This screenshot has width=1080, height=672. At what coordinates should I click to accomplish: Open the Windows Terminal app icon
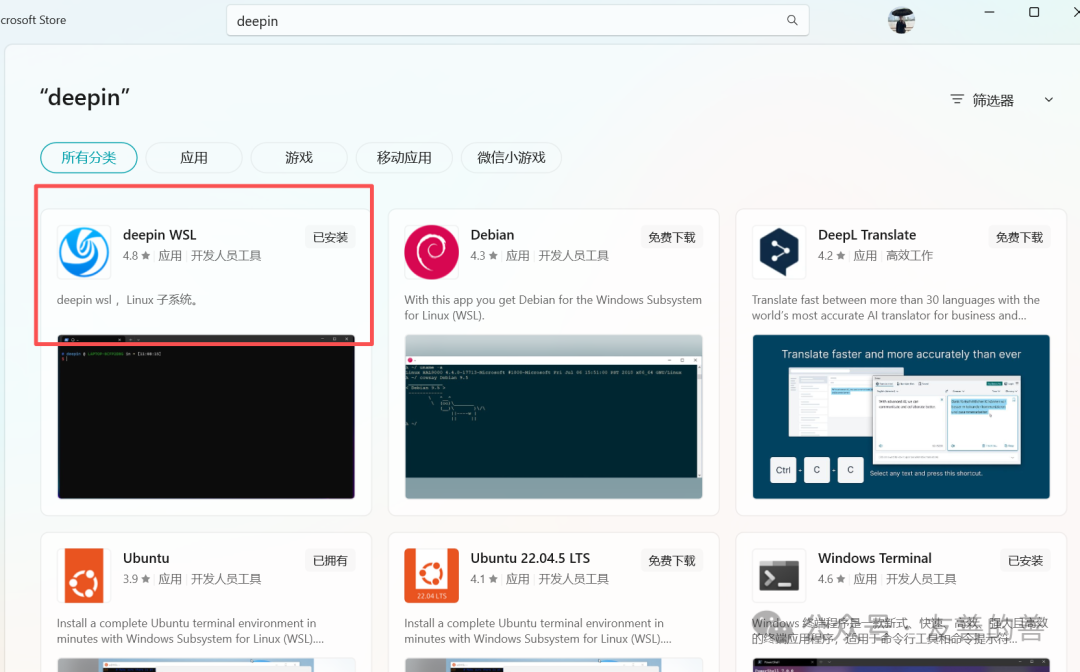(x=779, y=576)
